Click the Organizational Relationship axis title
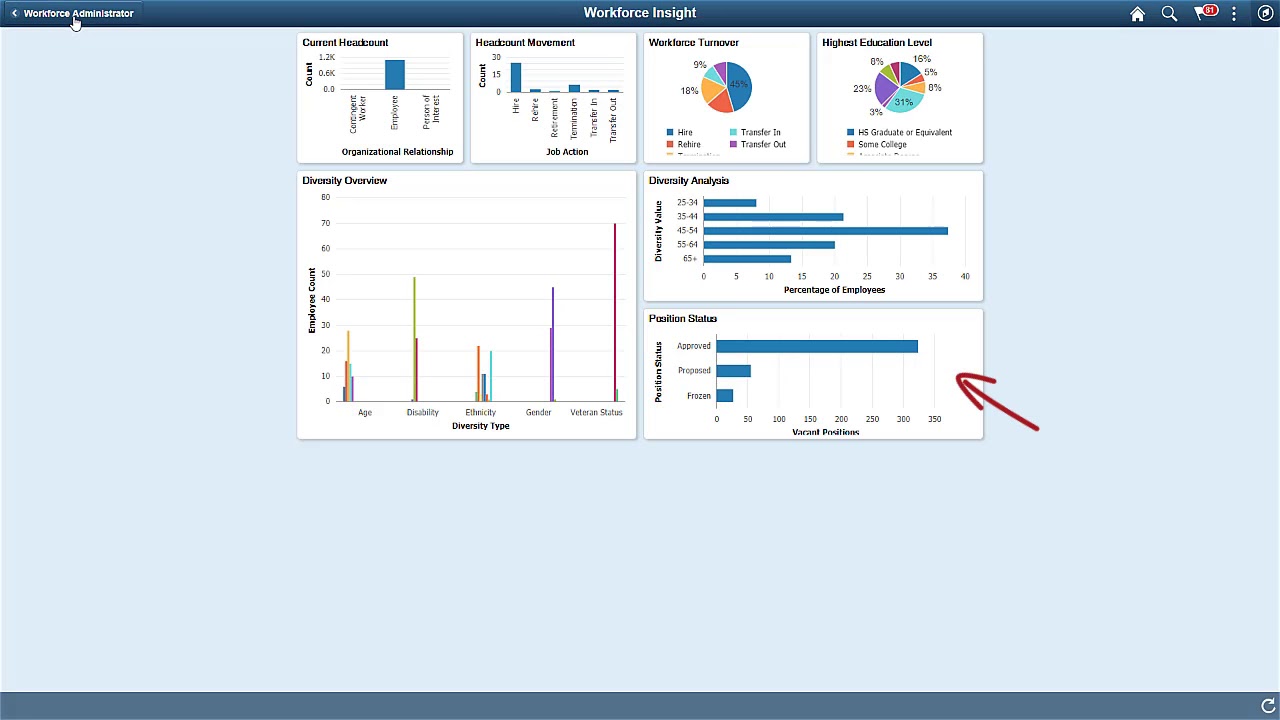This screenshot has width=1280, height=720. (397, 152)
